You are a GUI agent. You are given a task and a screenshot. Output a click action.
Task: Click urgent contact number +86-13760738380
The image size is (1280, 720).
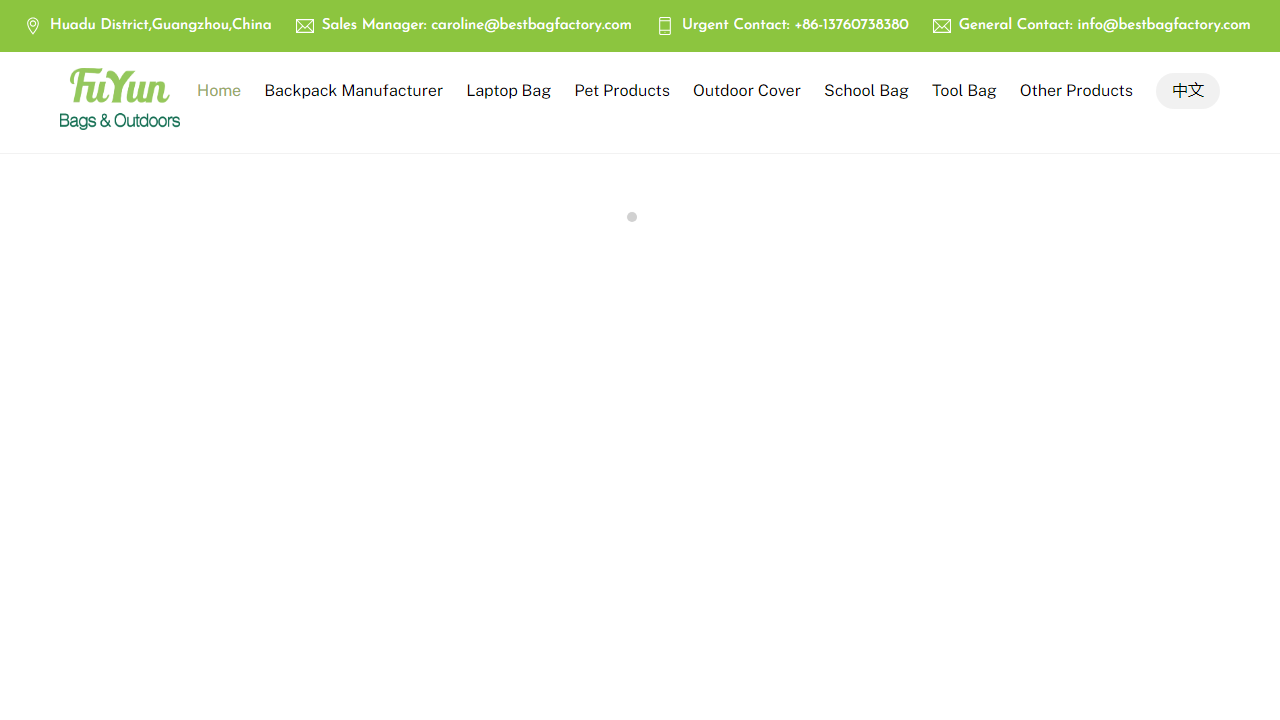tap(851, 25)
